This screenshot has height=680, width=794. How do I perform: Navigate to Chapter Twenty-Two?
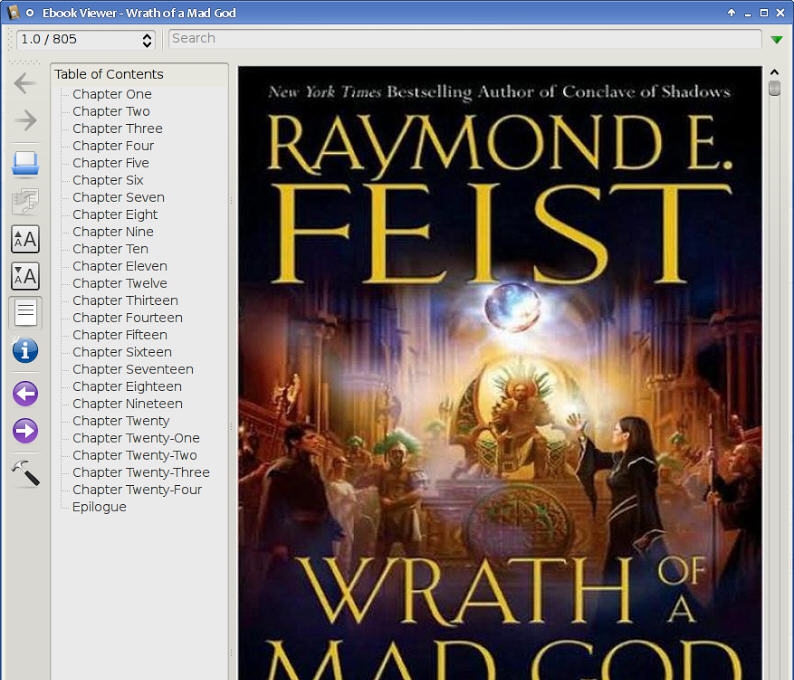(x=134, y=456)
